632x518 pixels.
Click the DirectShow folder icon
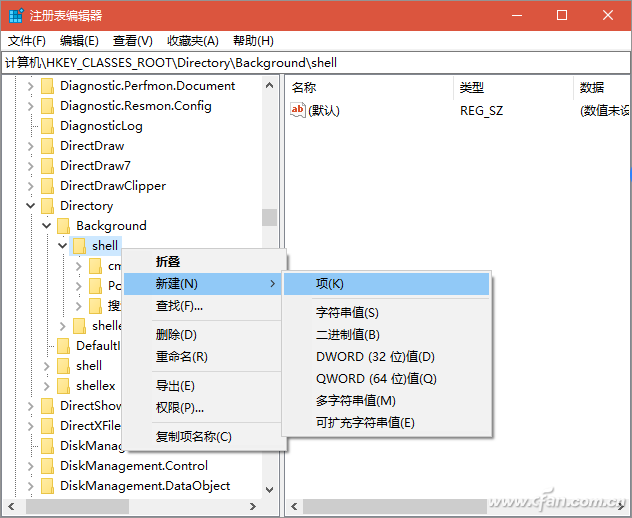tap(48, 406)
